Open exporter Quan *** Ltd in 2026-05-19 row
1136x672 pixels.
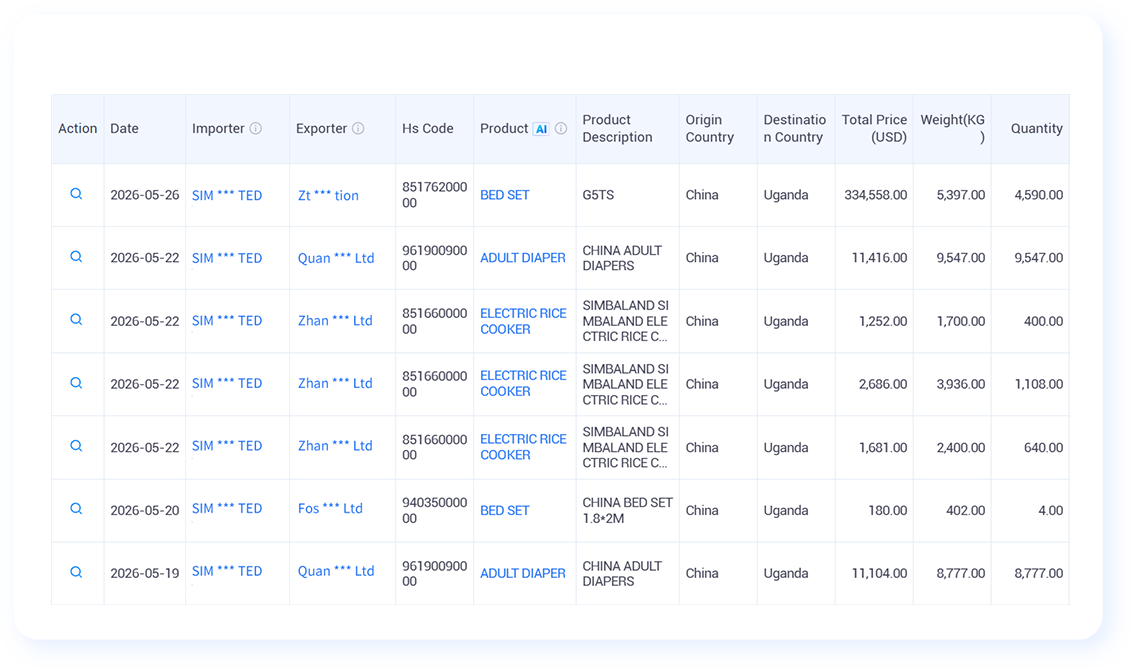pos(336,571)
